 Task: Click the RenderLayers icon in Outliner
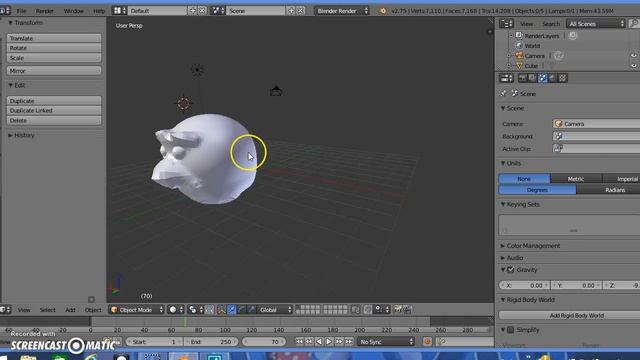(x=519, y=36)
